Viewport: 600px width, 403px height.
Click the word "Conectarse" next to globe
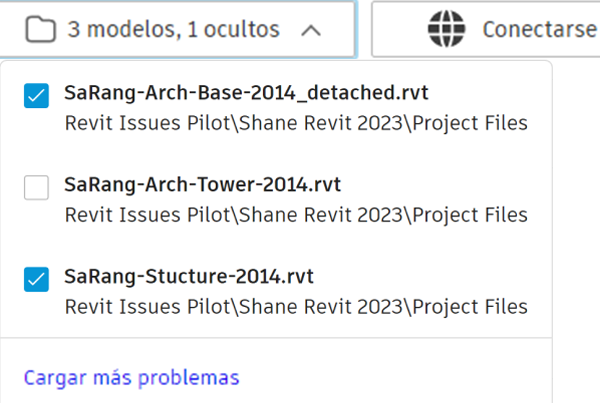point(538,29)
